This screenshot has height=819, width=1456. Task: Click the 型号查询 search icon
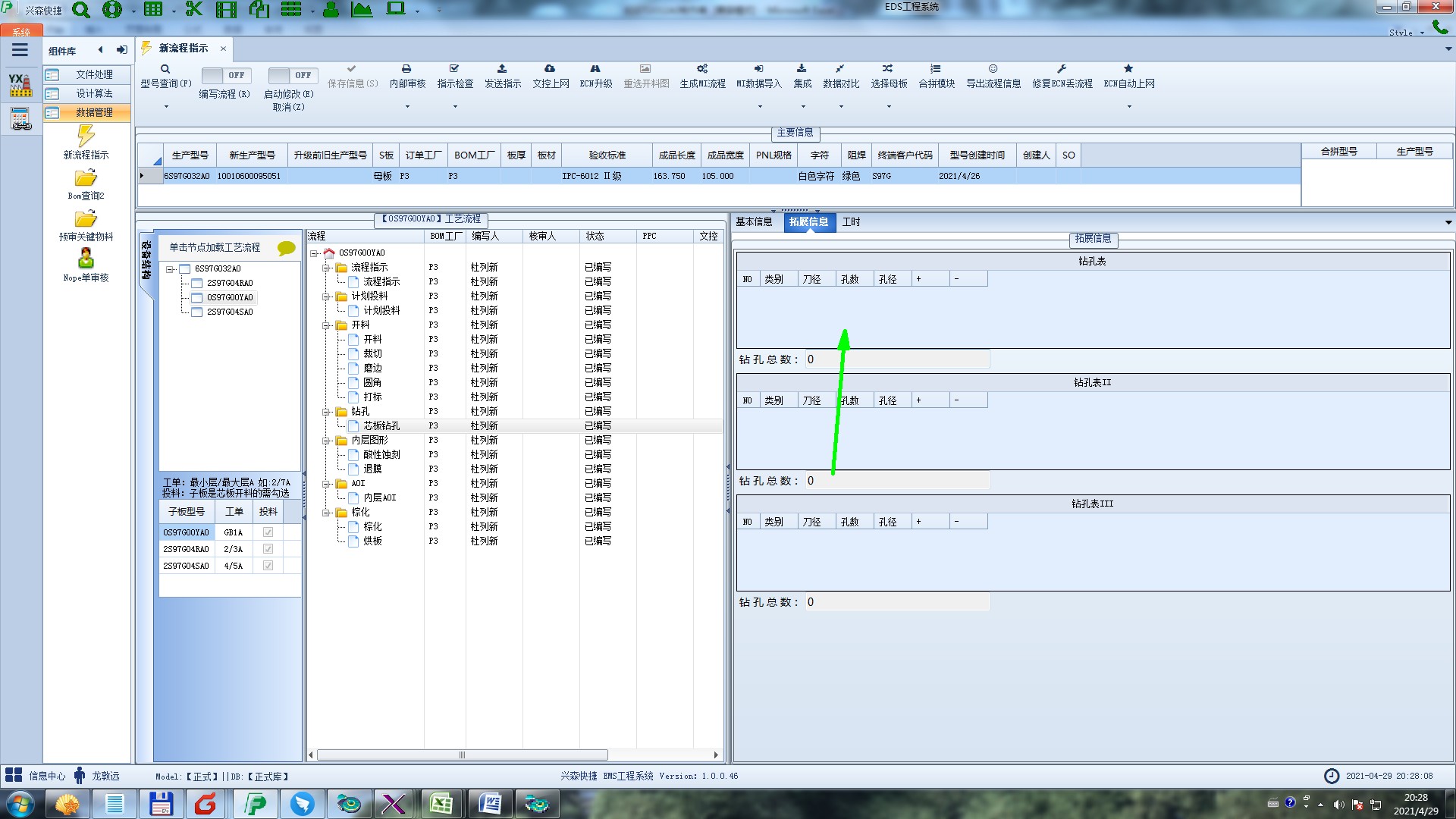point(165,69)
